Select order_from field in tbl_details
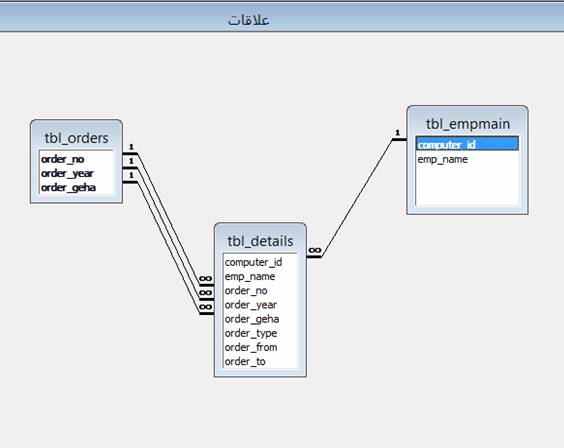564x448 pixels. 260,347
